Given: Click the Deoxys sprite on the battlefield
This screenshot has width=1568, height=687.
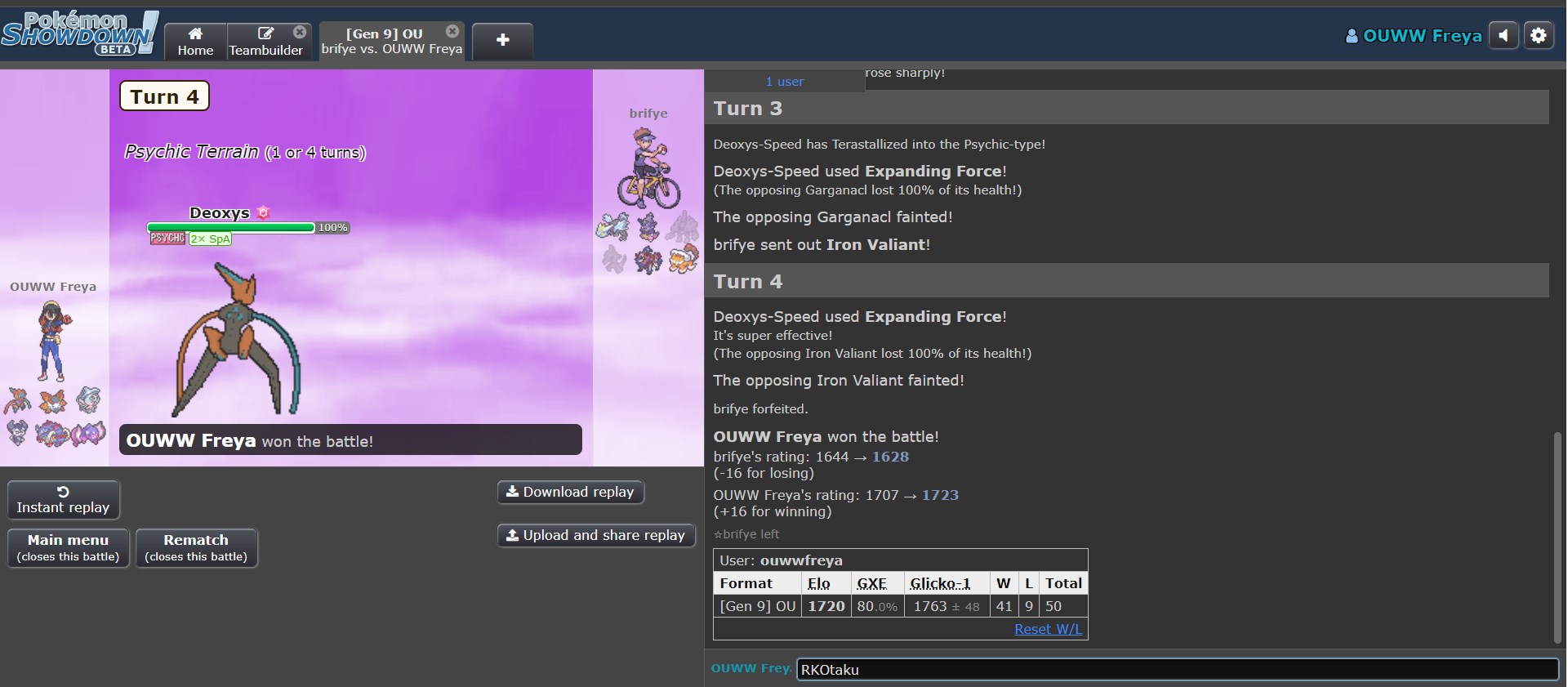Looking at the screenshot, I should pos(237,341).
